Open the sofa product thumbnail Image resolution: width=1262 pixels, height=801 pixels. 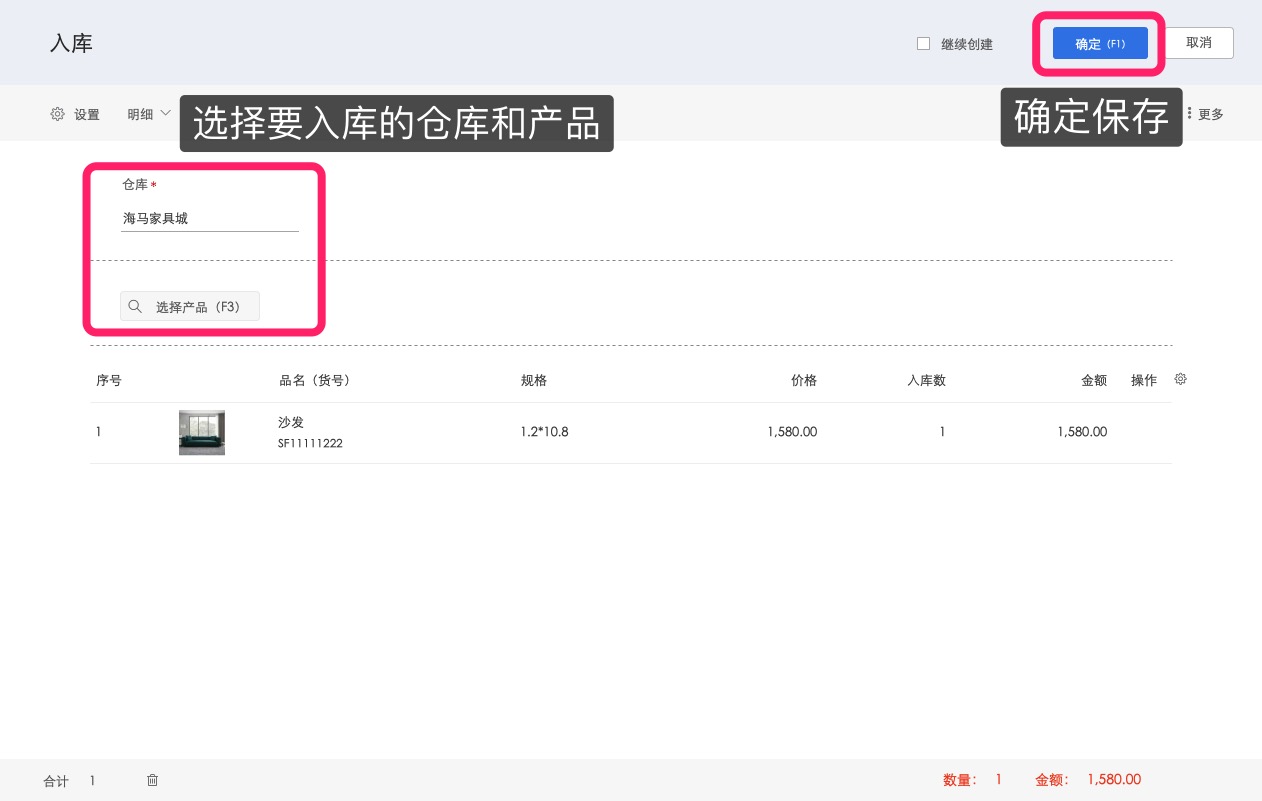click(x=202, y=432)
